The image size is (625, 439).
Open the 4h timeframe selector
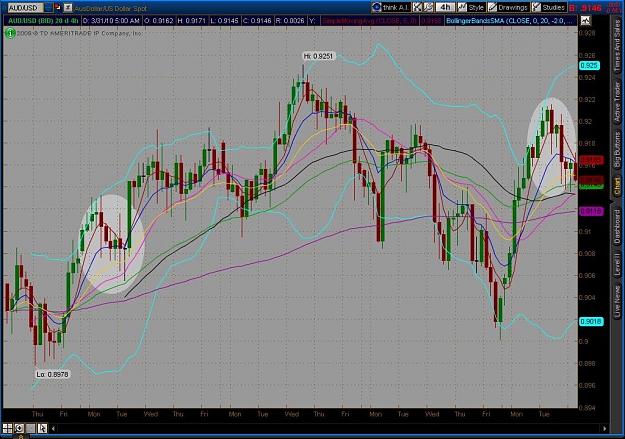(x=446, y=7)
